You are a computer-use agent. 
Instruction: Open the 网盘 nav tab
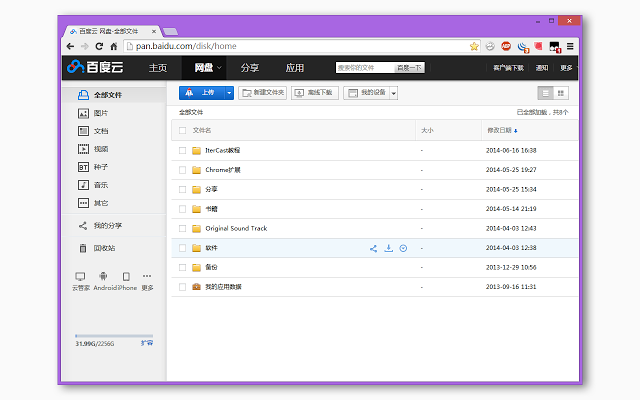pyautogui.click(x=204, y=68)
